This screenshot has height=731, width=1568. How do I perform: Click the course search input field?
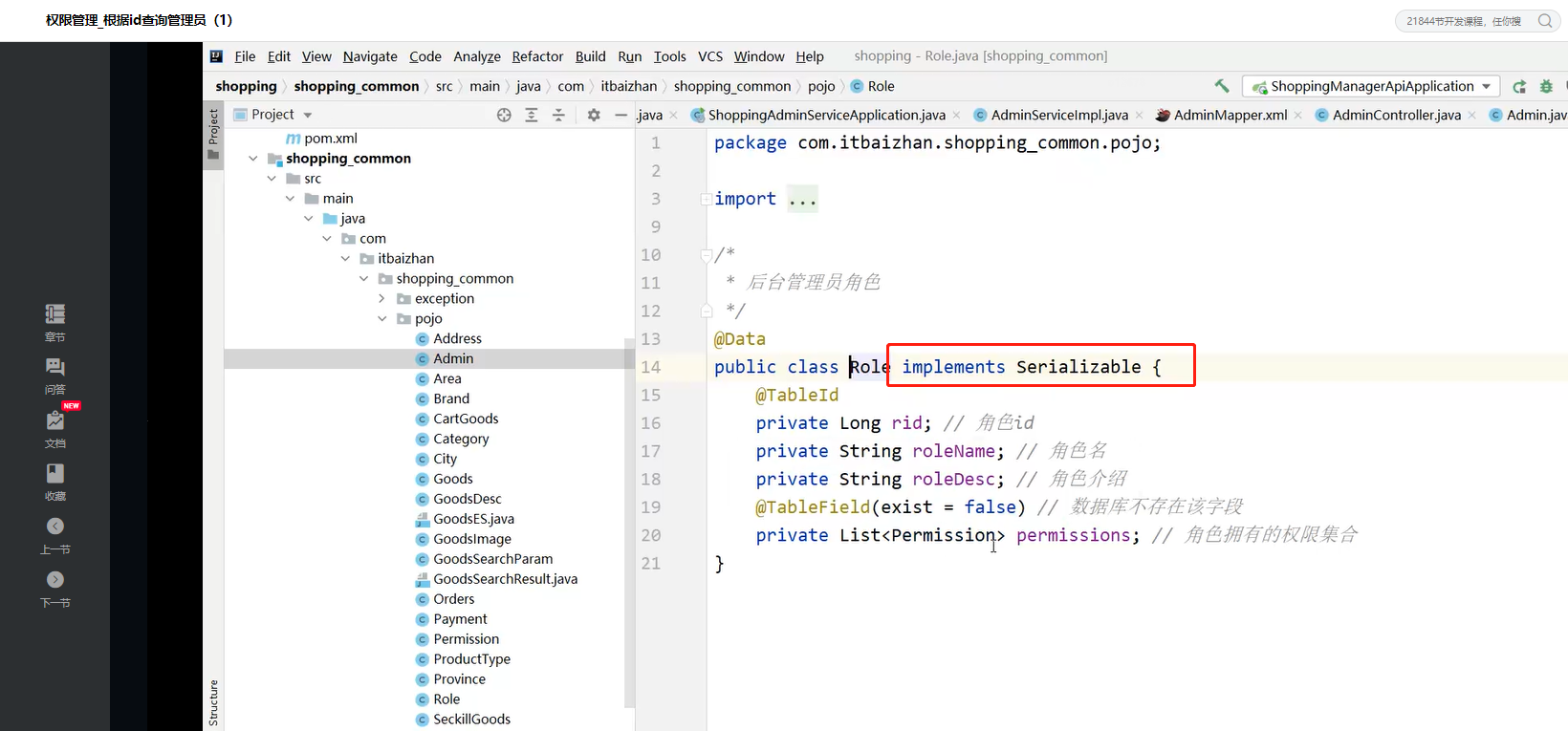coord(1463,21)
